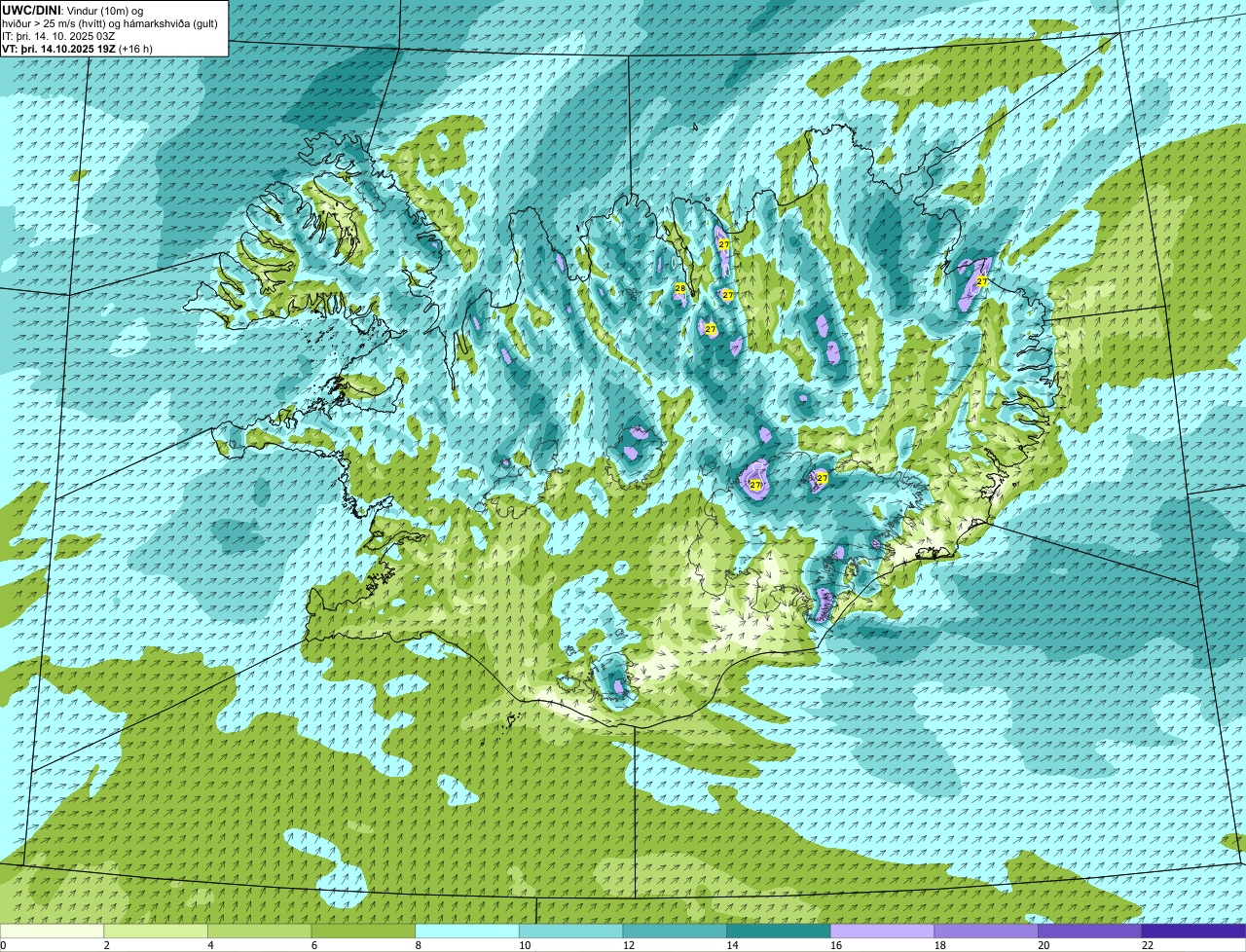Pick the 20–22 m/s violet swatch
Screen dimensions: 1246x952
tap(1089, 931)
